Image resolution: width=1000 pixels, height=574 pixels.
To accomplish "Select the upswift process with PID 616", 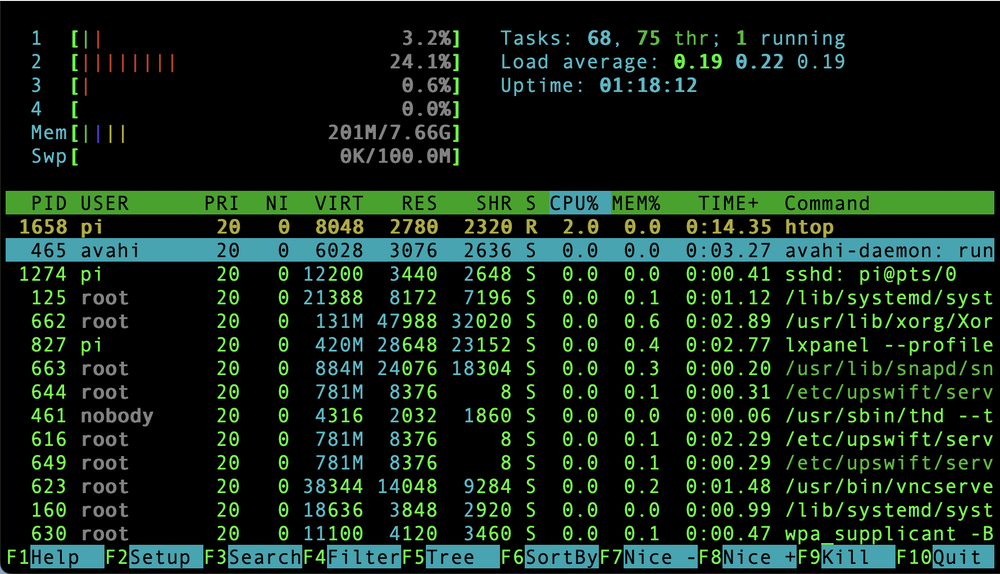I will [x=500, y=439].
